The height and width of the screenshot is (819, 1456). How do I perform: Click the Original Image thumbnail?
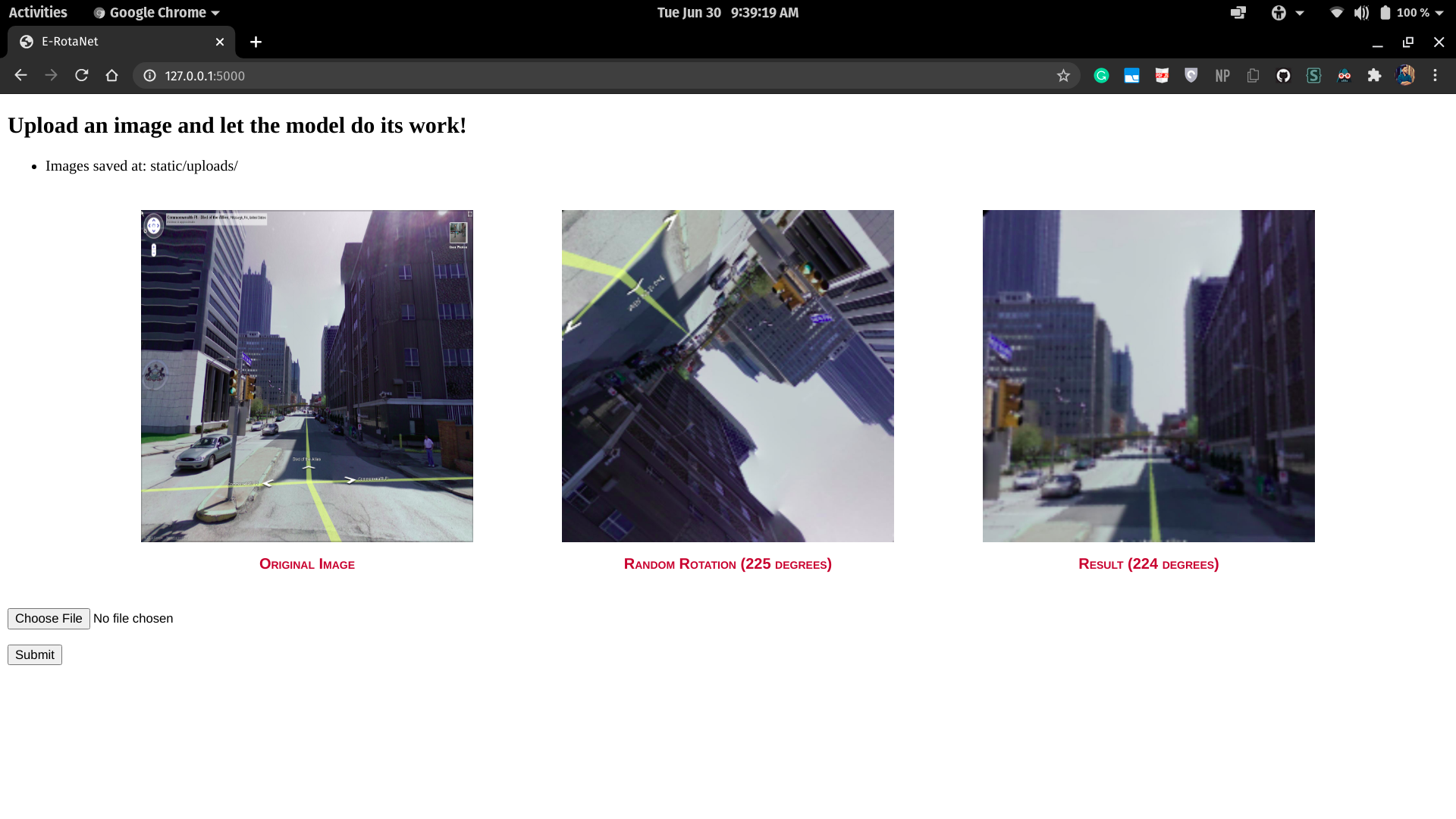coord(306,376)
